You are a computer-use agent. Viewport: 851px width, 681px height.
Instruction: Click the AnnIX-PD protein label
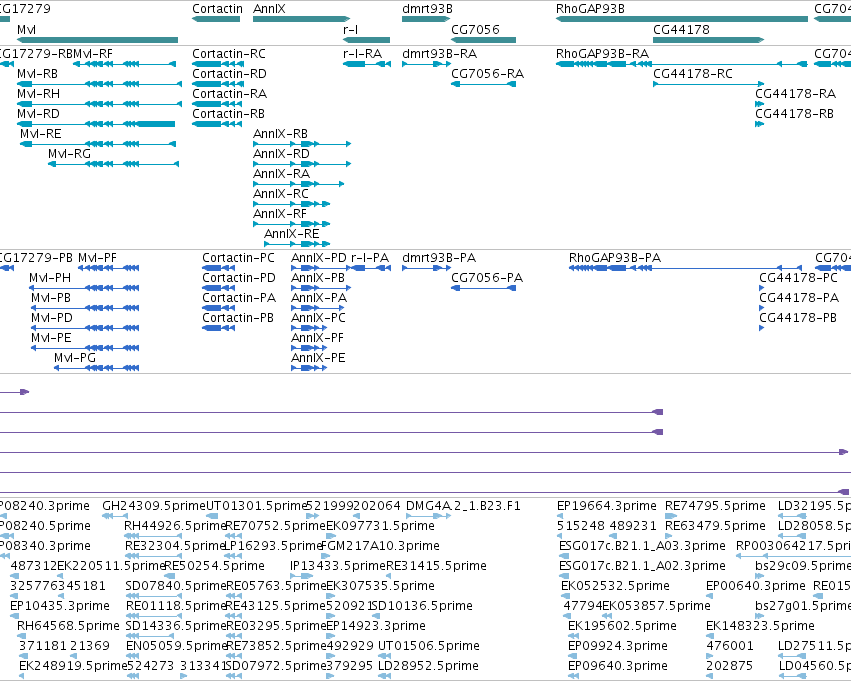tap(319, 257)
